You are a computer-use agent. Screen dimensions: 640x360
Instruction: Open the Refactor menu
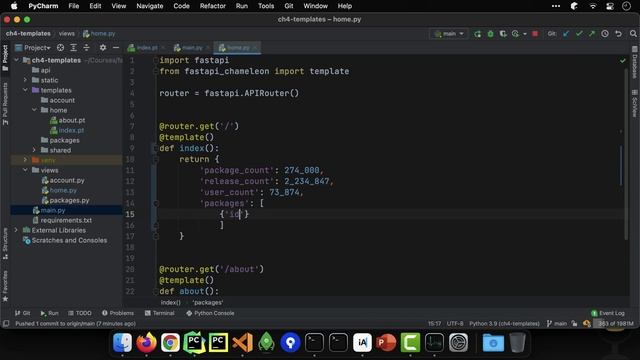[212, 6]
